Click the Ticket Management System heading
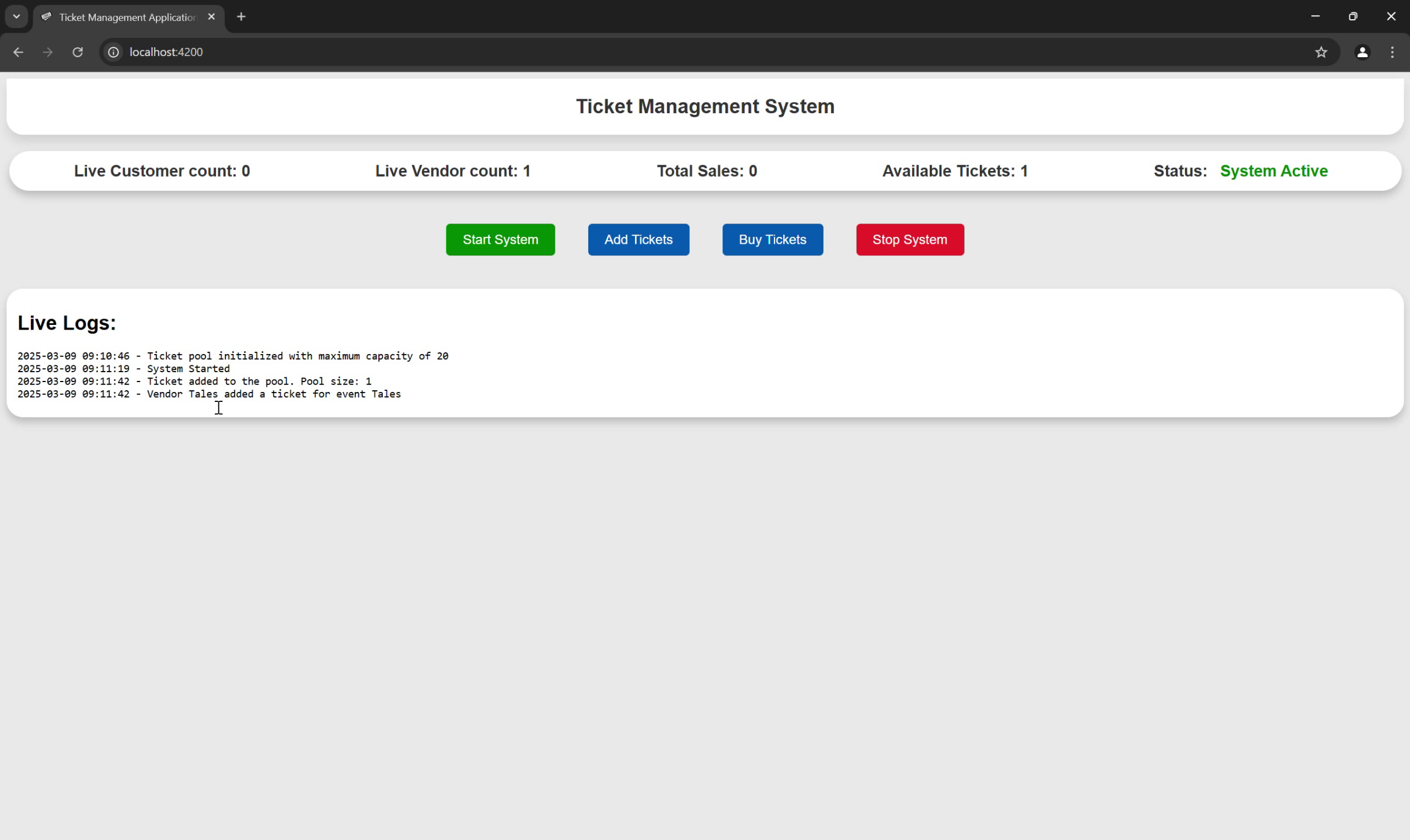1410x840 pixels. (x=705, y=106)
